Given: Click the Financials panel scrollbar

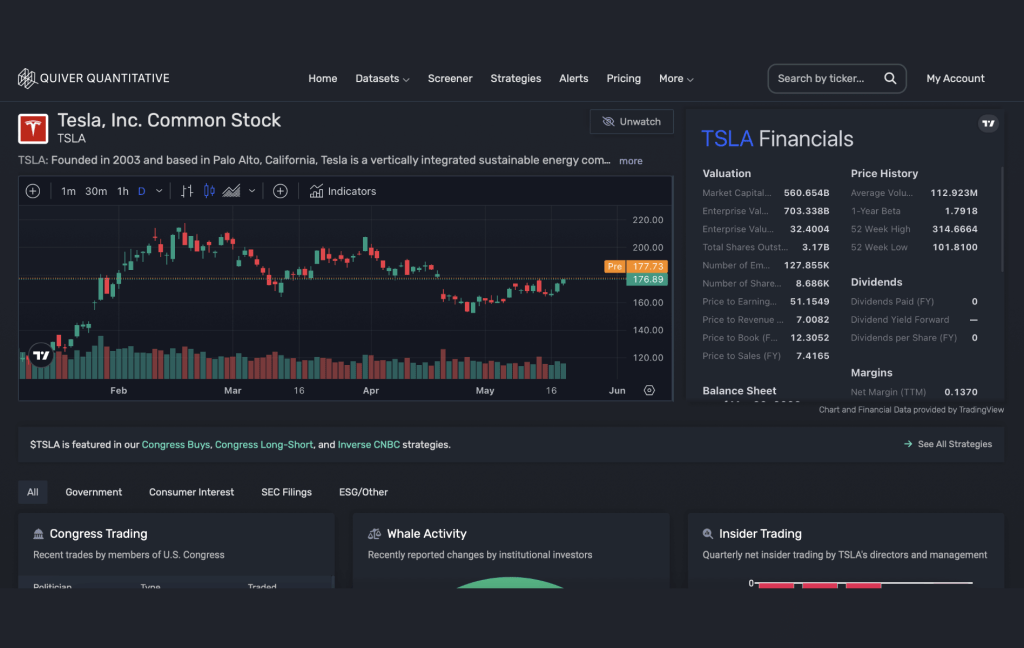Looking at the screenshot, I should [x=1002, y=219].
